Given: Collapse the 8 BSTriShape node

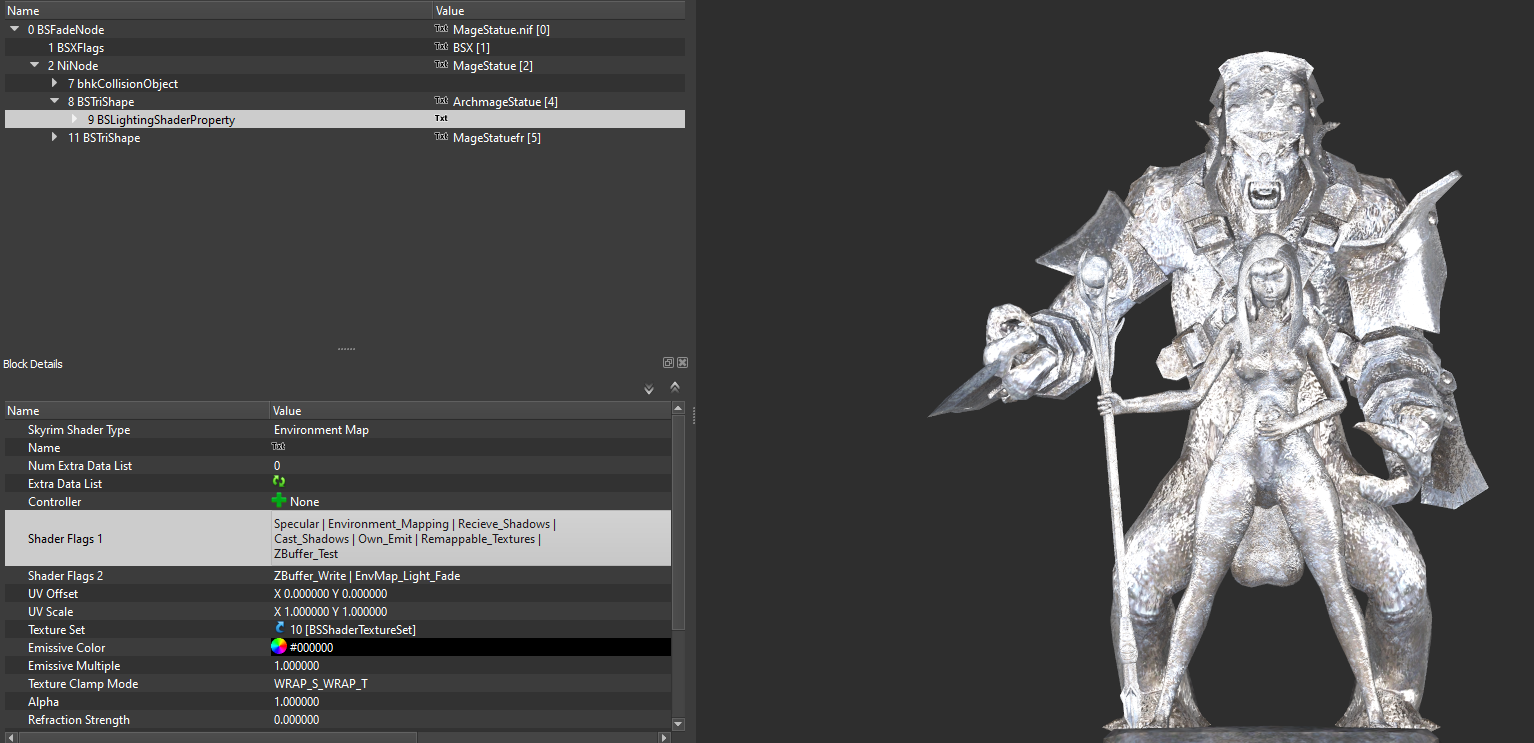Looking at the screenshot, I should click(x=55, y=102).
